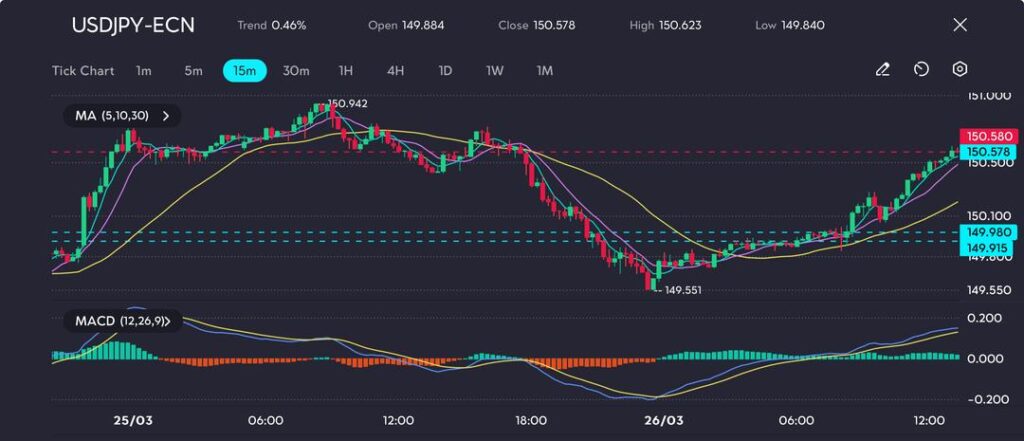Screen dimensions: 1024x441
Task: Select the 1D timeframe tab
Action: click(445, 71)
